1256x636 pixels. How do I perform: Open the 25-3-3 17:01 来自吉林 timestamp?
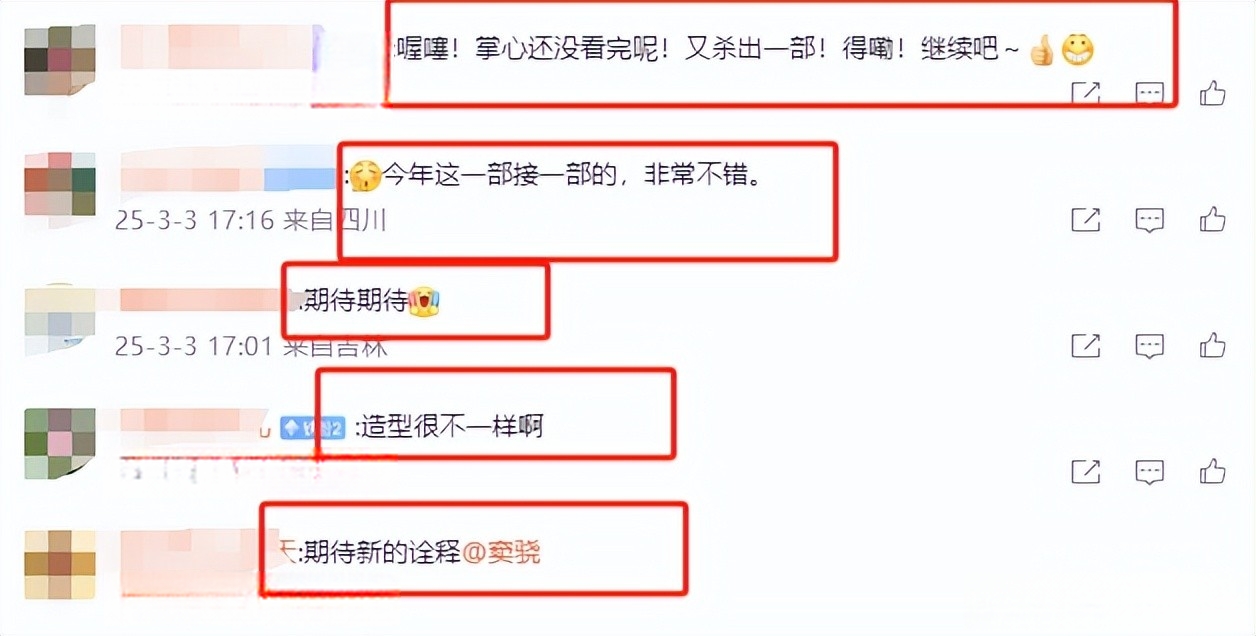[x=251, y=346]
